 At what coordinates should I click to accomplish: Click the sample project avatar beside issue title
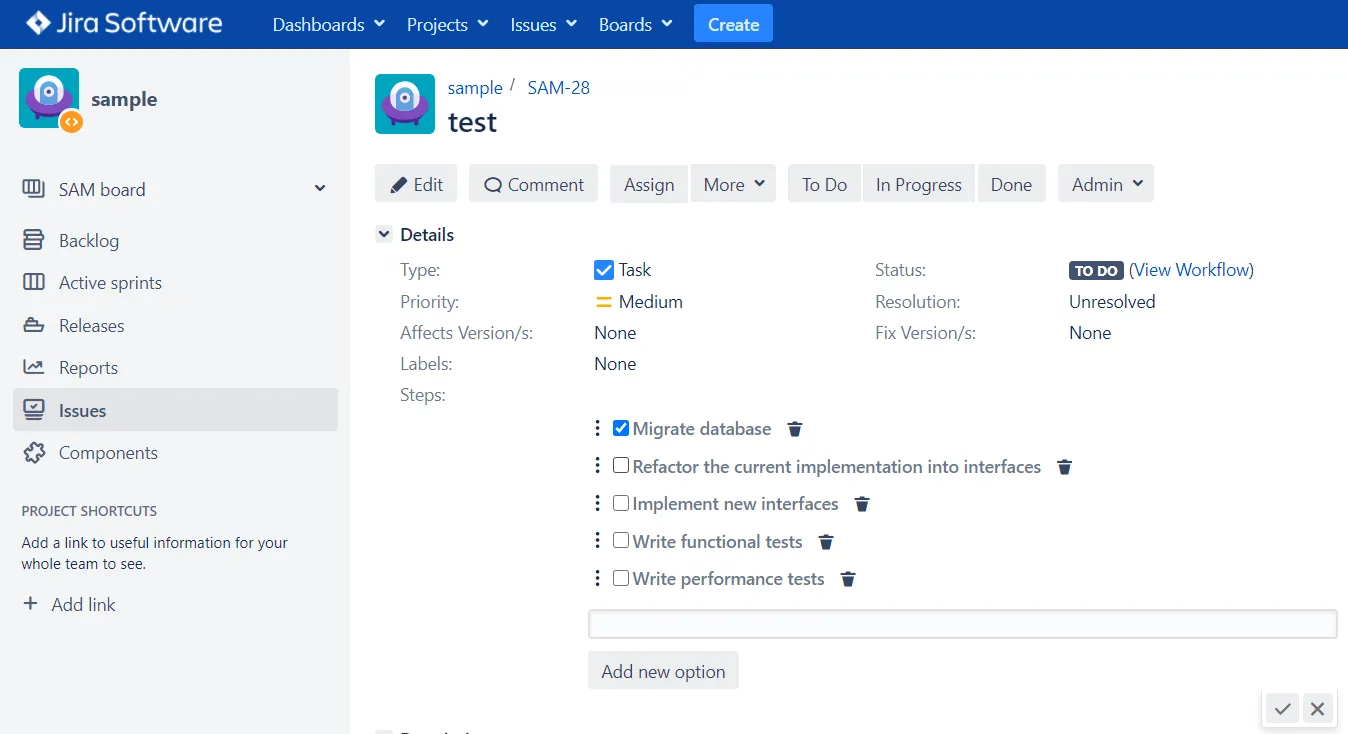tap(405, 104)
